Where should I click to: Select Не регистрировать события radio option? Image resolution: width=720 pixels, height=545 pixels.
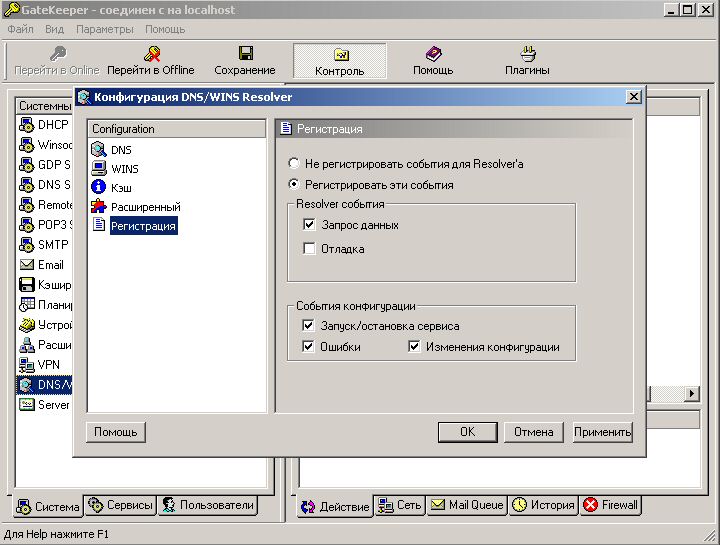click(x=293, y=163)
